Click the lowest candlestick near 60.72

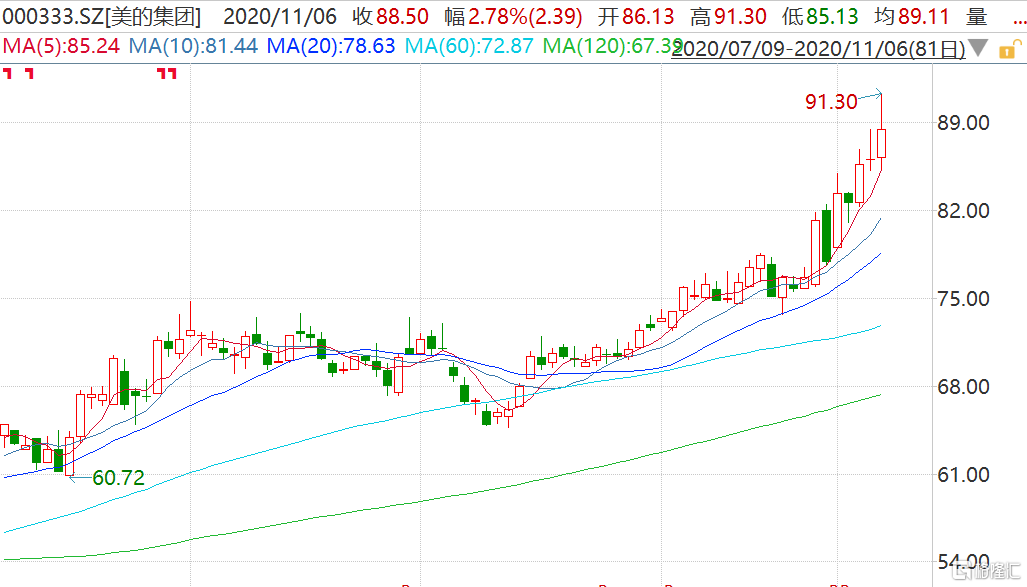coord(69,456)
